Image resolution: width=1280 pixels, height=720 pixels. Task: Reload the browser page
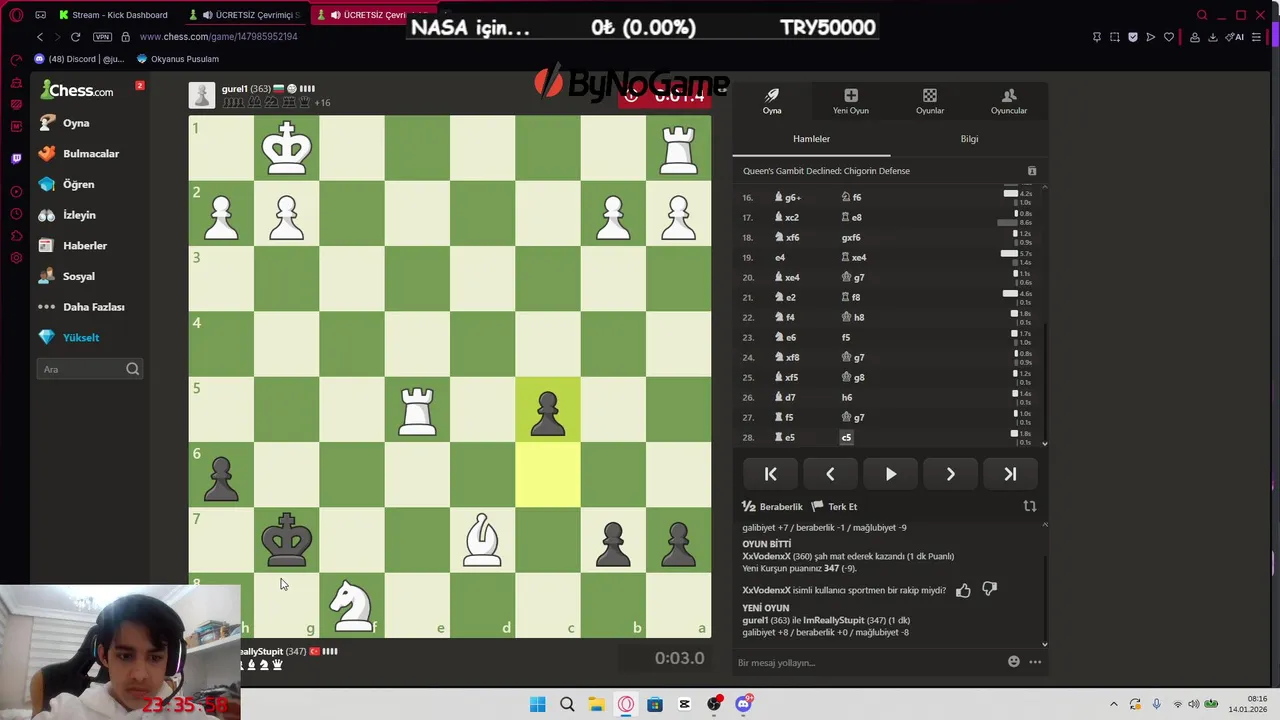coord(75,37)
